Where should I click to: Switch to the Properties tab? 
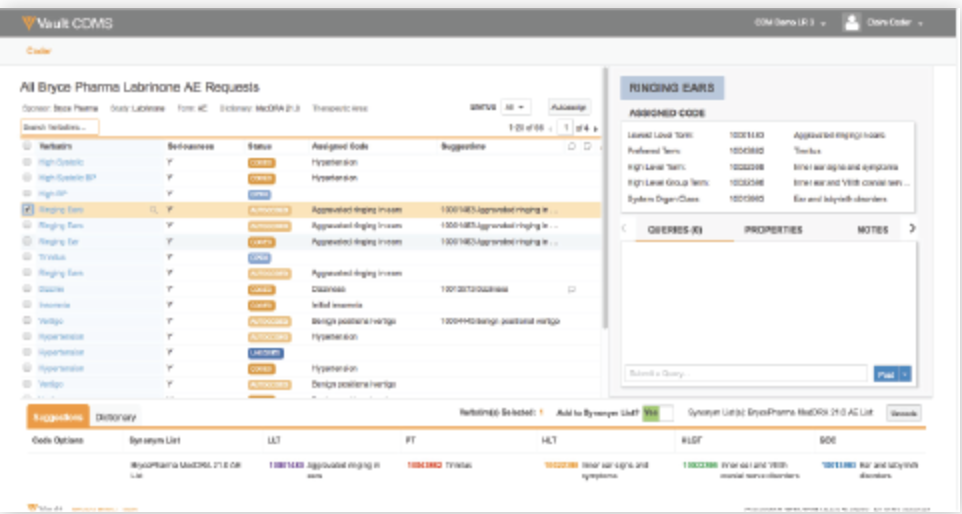[773, 230]
